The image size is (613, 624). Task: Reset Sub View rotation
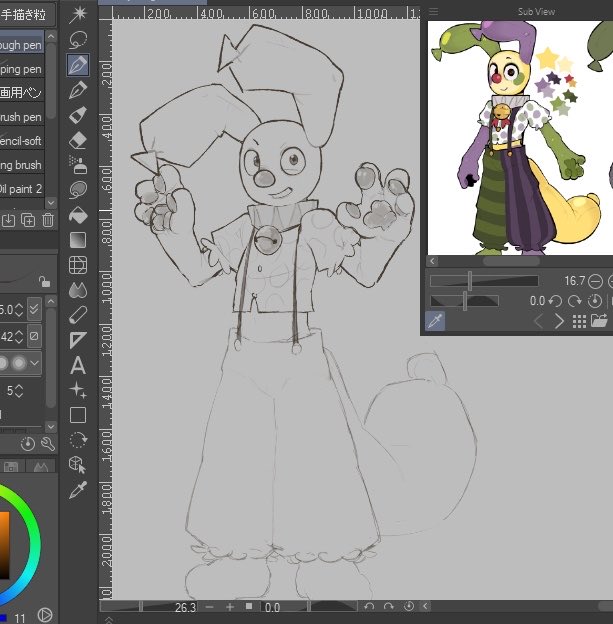(x=595, y=301)
